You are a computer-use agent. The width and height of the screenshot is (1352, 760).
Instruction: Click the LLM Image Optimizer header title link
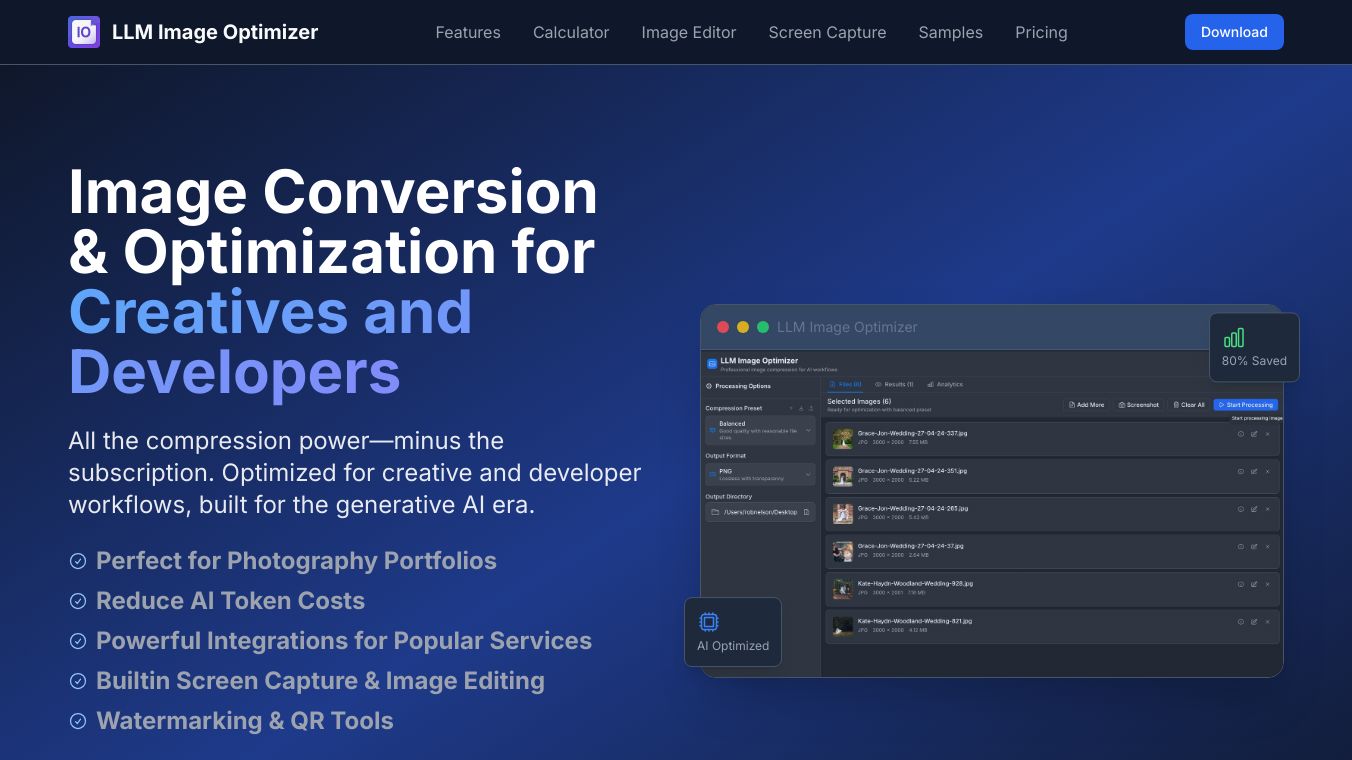tap(215, 32)
